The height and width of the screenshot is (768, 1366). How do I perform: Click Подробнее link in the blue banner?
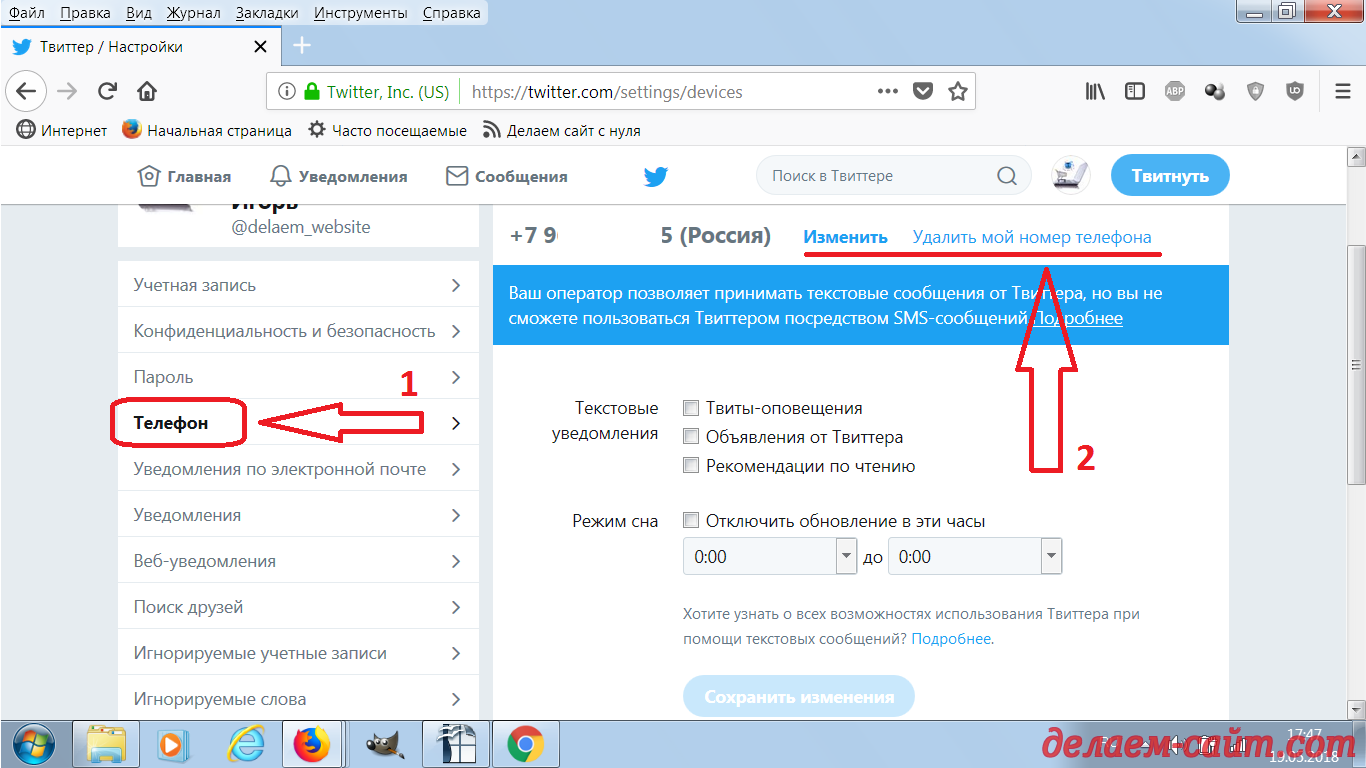[x=1077, y=318]
